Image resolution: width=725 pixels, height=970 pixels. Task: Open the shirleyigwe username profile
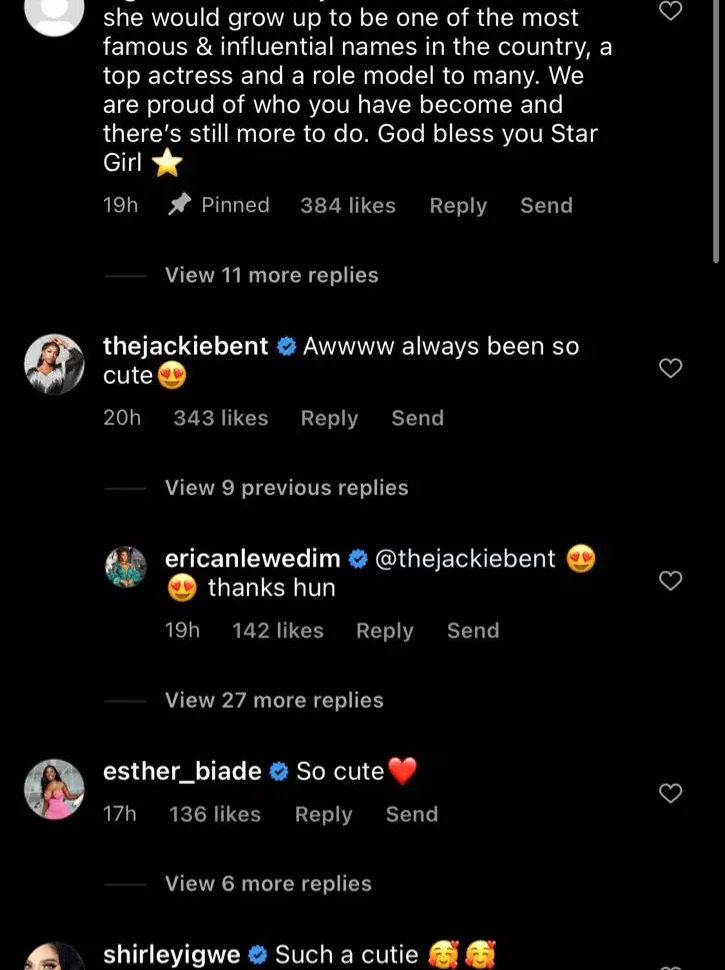coord(171,955)
